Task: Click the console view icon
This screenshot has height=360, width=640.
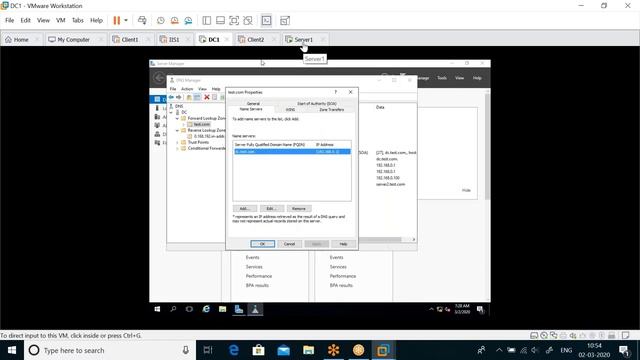Action: tap(266, 20)
